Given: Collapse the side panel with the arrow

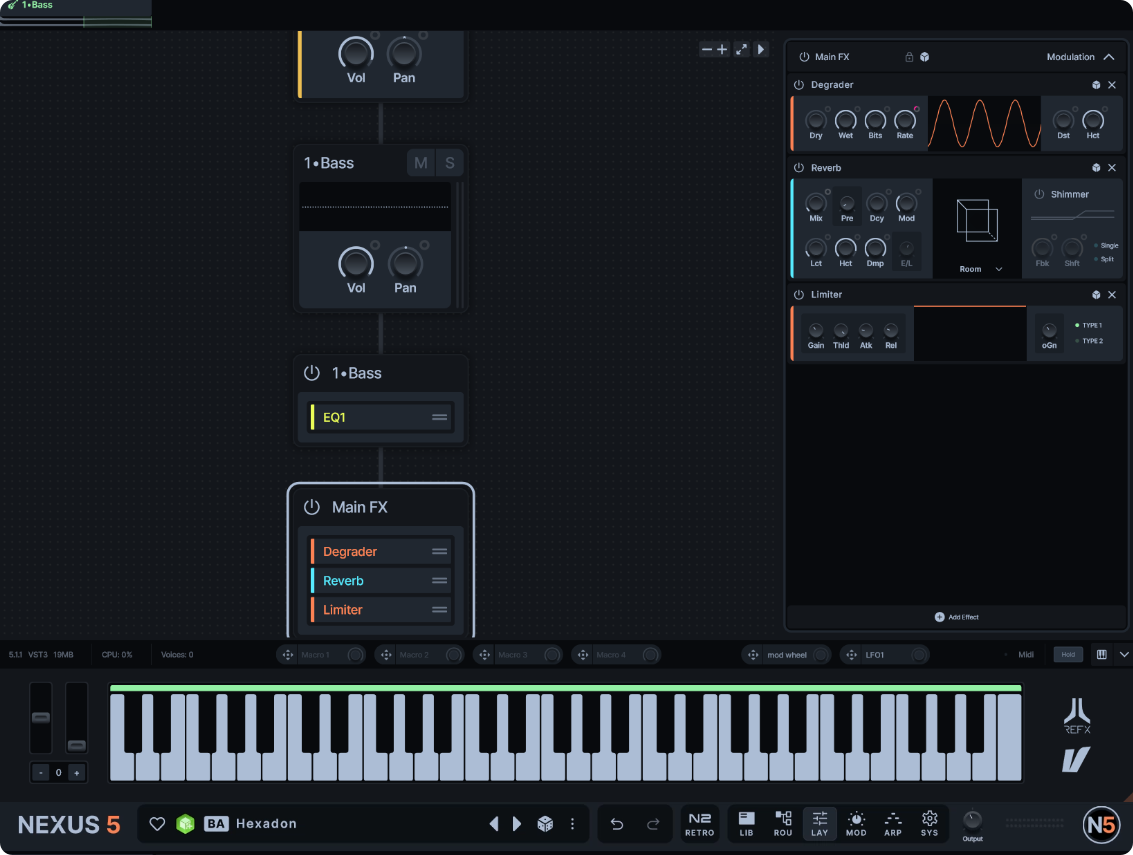Looking at the screenshot, I should (x=761, y=49).
